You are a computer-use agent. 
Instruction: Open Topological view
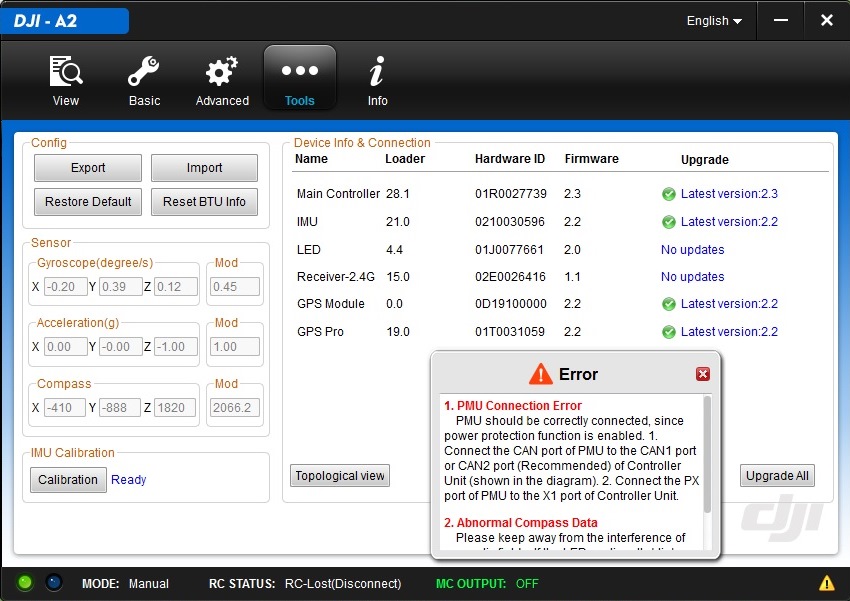340,476
